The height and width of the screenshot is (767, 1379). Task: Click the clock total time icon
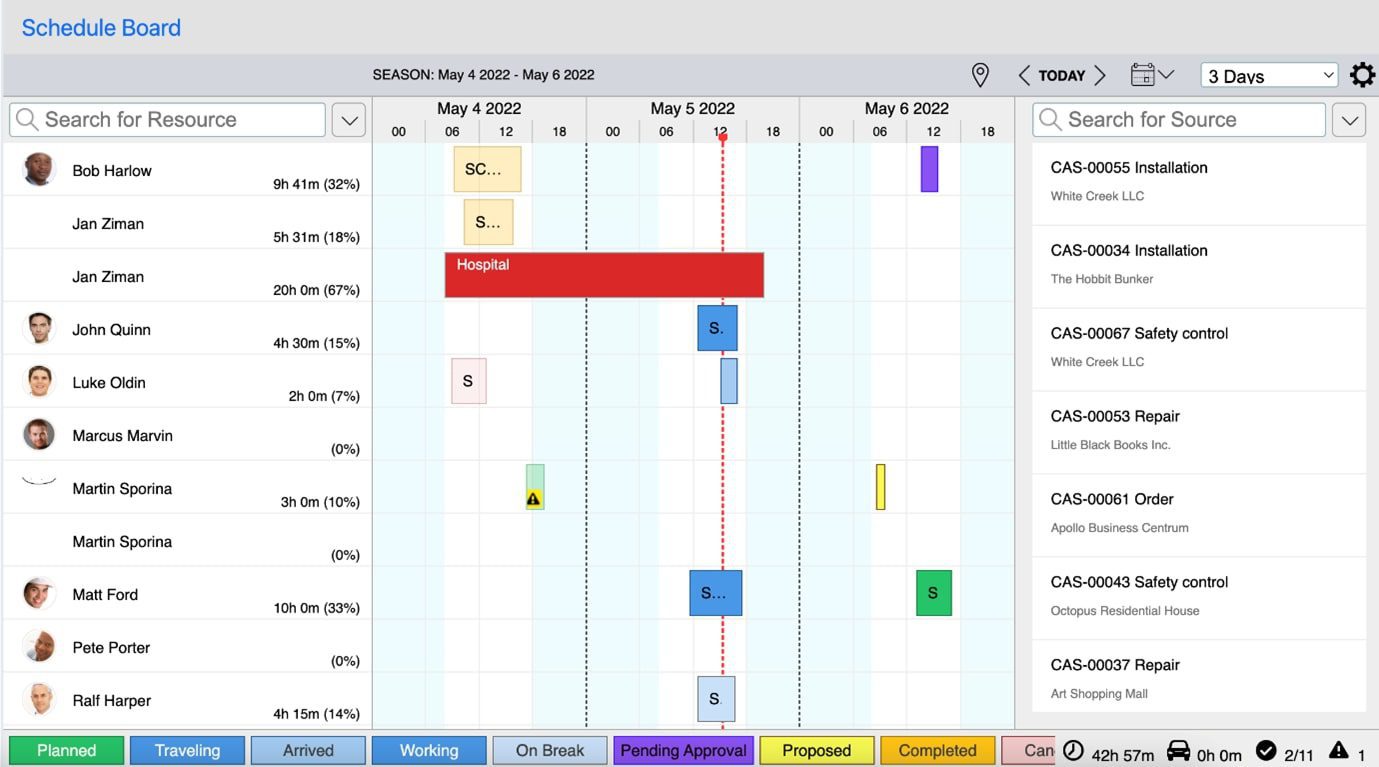1073,751
